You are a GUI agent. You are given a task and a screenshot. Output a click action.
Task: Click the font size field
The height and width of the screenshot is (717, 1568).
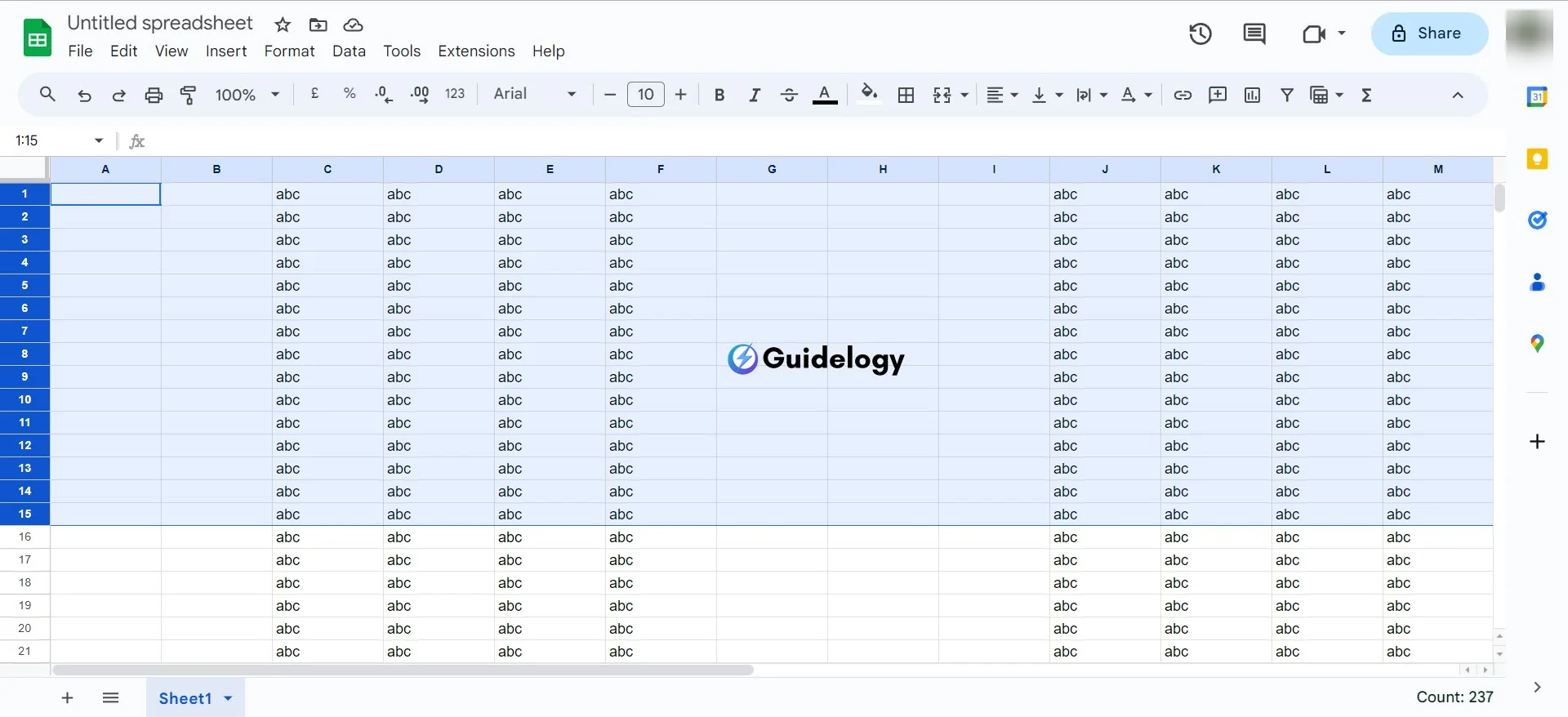pyautogui.click(x=645, y=94)
